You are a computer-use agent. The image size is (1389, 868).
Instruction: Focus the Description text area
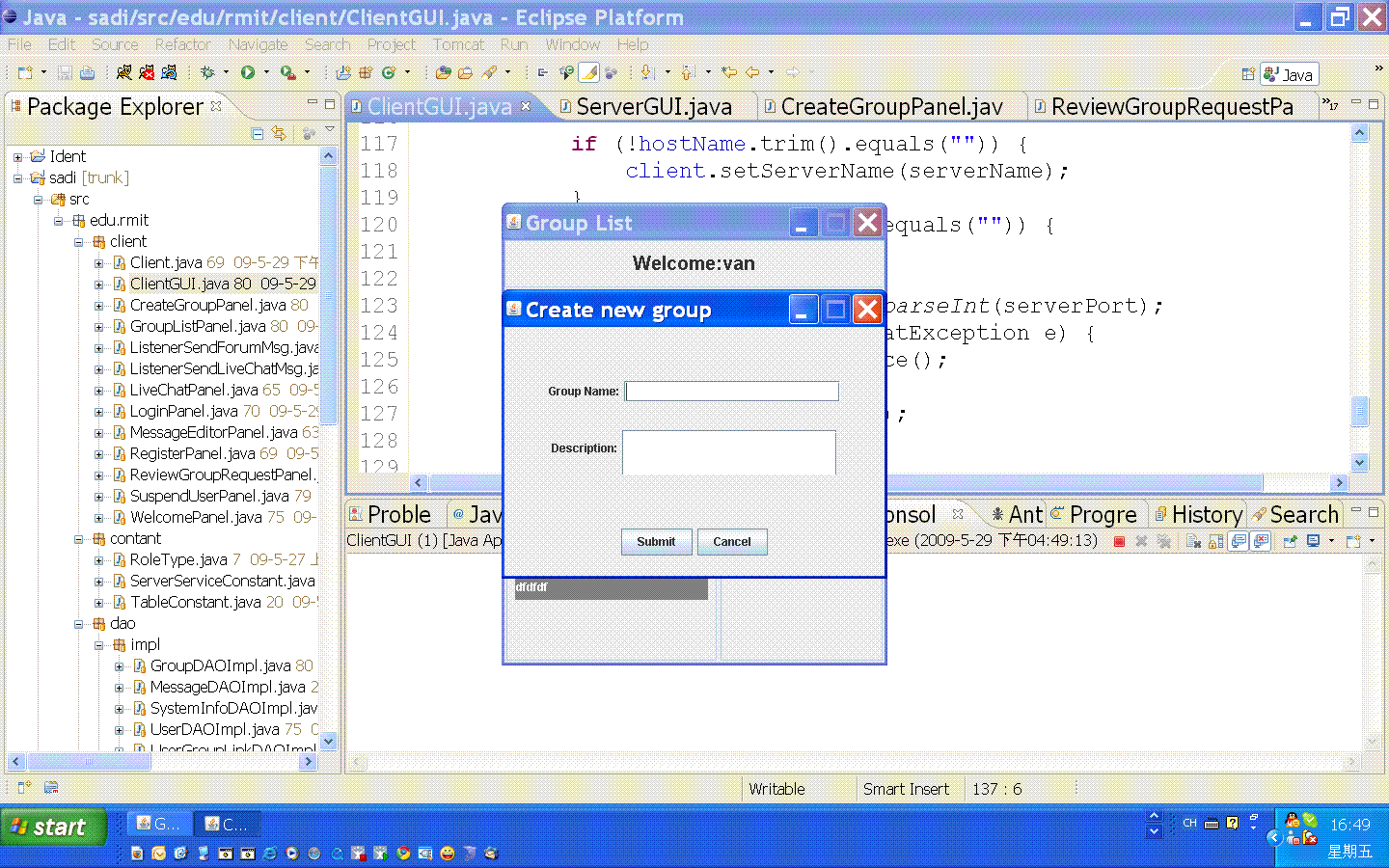coord(729,452)
